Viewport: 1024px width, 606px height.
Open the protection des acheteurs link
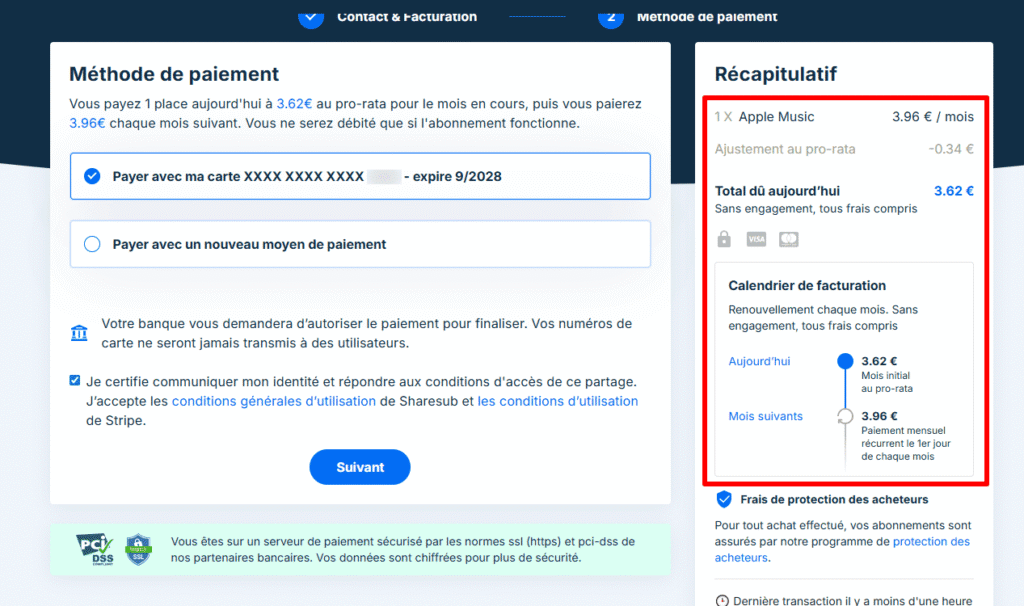click(x=932, y=541)
